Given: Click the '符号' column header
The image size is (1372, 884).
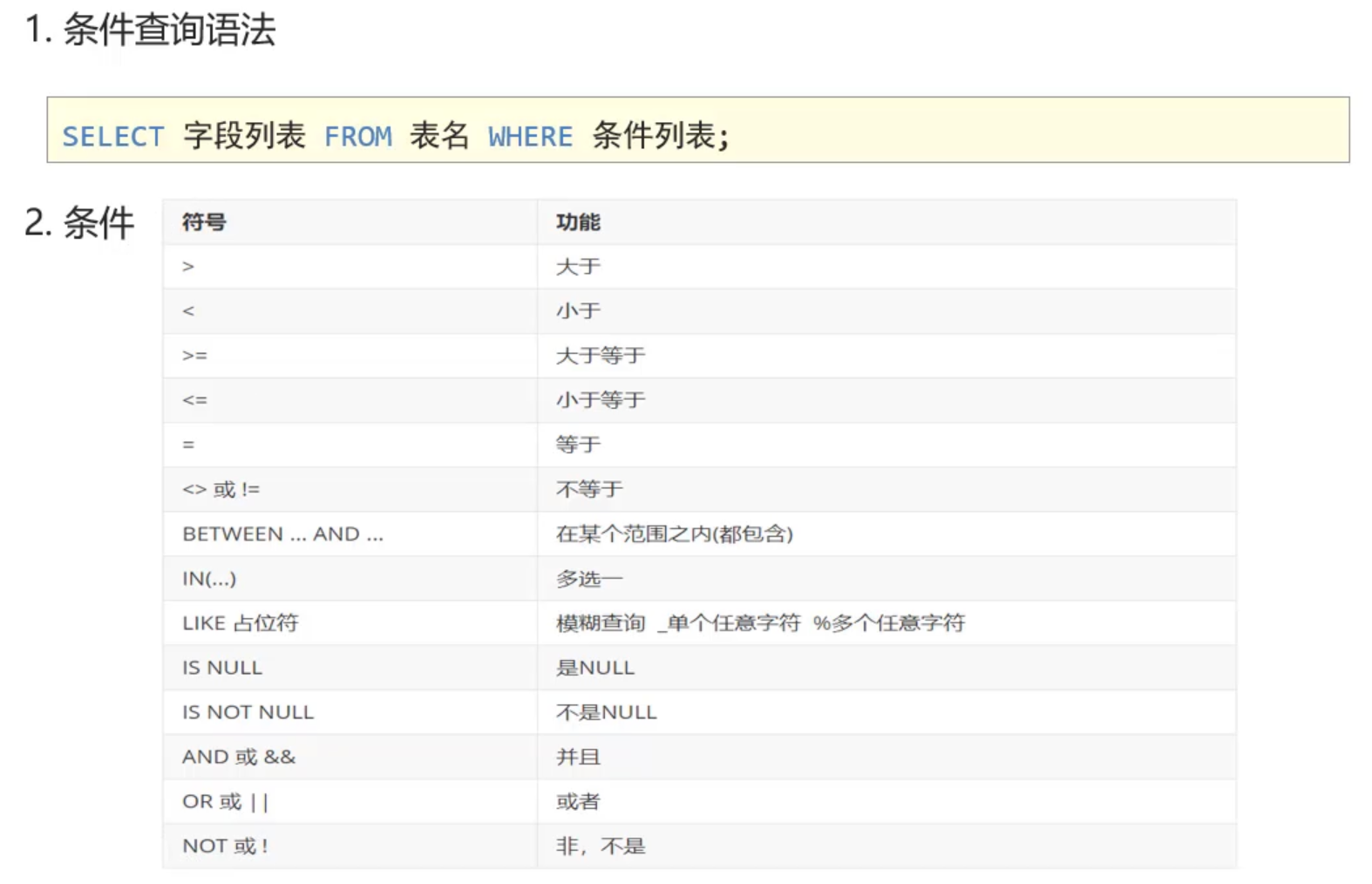Looking at the screenshot, I should click(x=350, y=222).
